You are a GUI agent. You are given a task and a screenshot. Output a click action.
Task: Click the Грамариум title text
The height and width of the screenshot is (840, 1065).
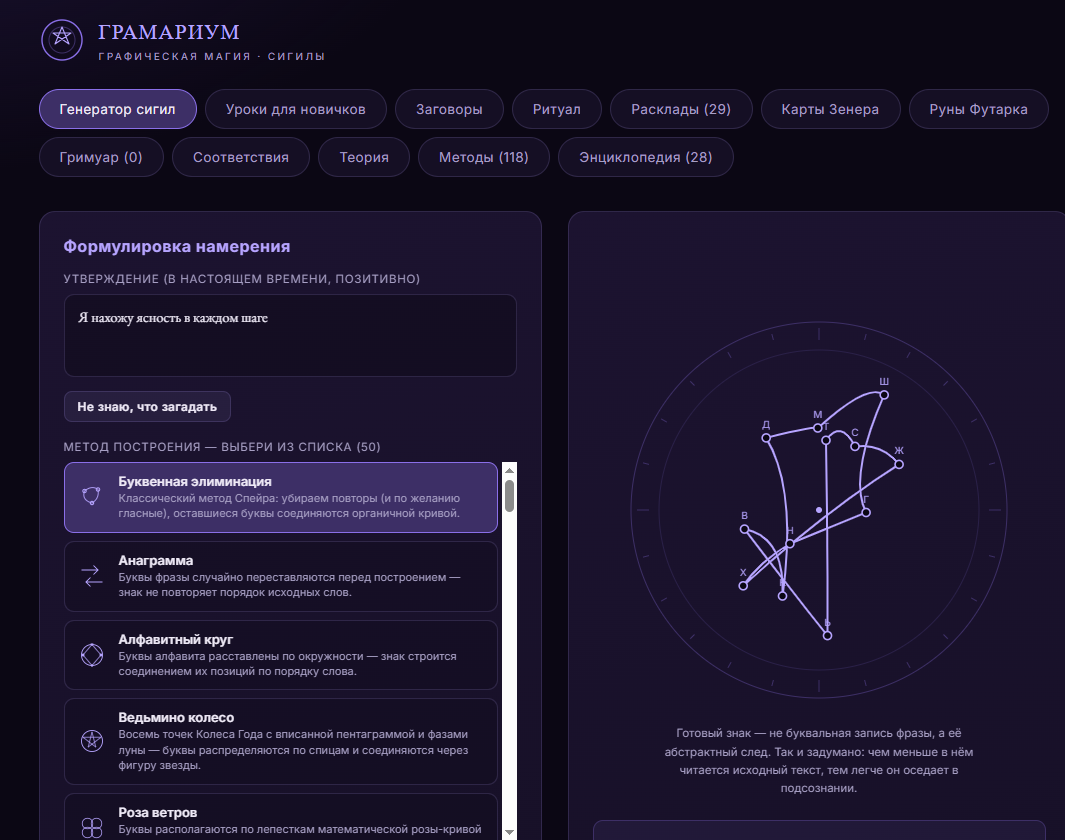[168, 32]
